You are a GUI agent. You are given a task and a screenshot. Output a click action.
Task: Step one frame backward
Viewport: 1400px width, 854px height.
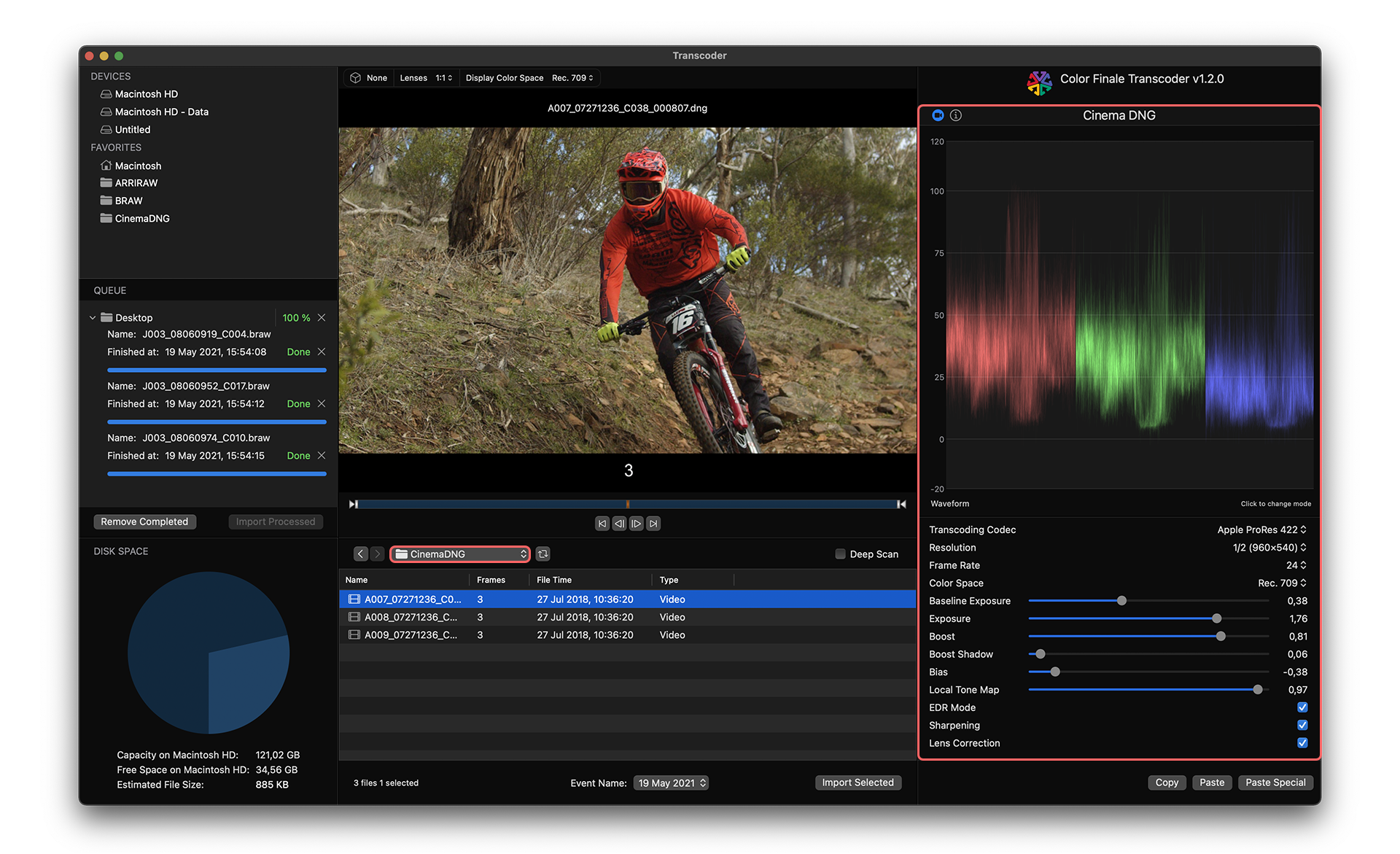(x=619, y=524)
